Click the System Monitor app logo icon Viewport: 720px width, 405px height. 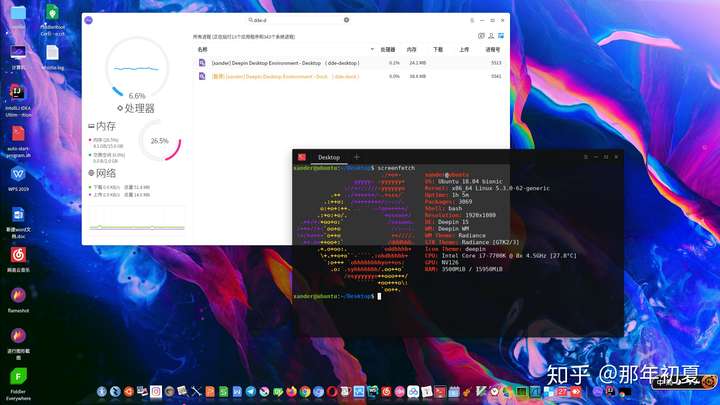tap(89, 20)
